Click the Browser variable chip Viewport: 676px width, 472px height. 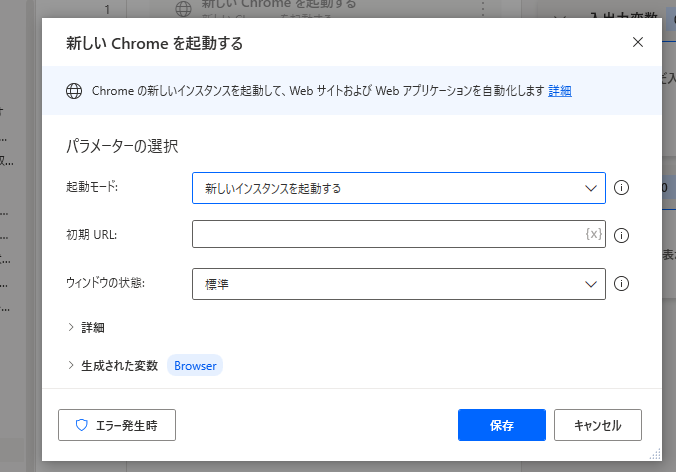click(x=195, y=366)
